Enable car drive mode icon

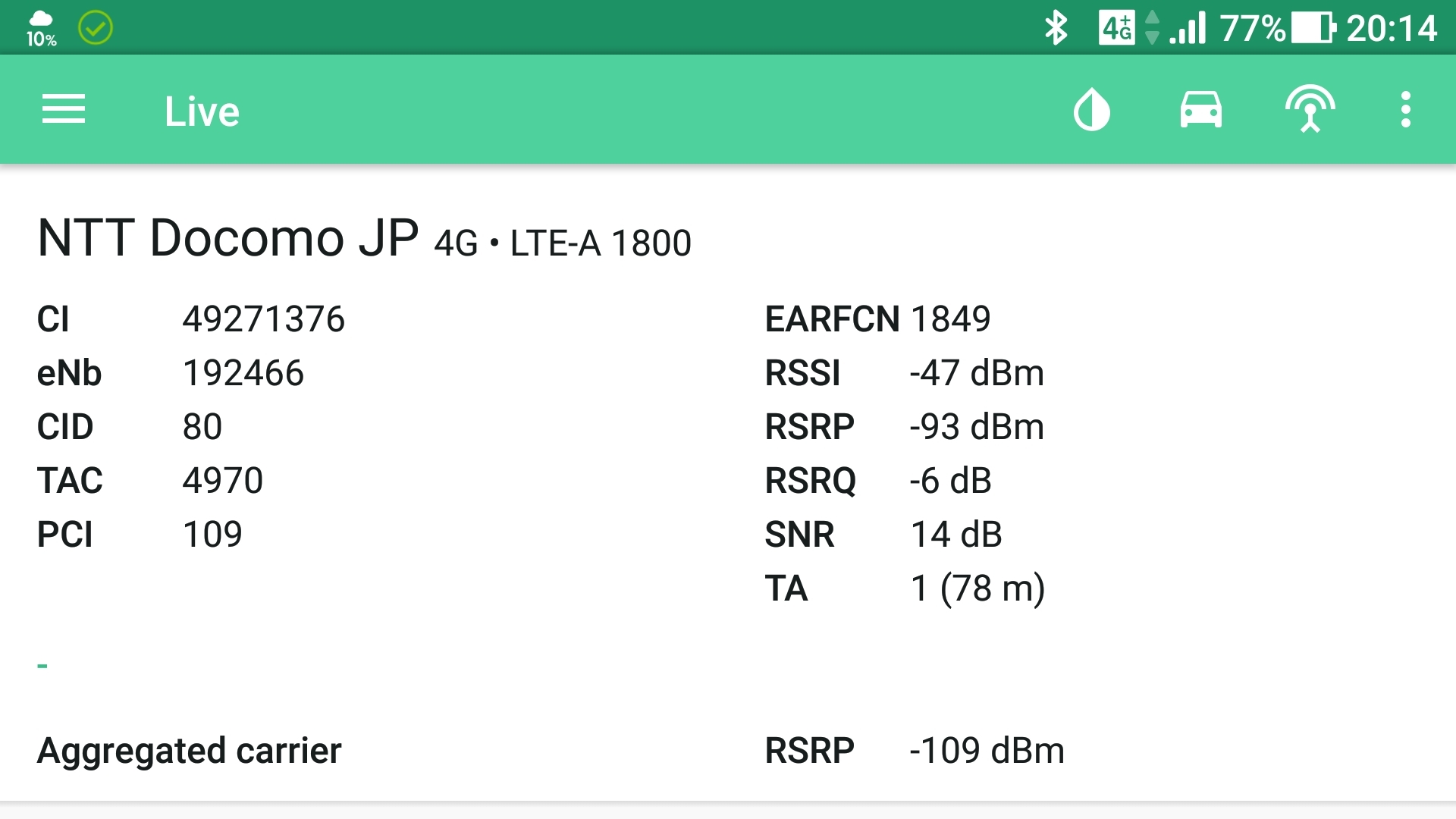tap(1200, 110)
